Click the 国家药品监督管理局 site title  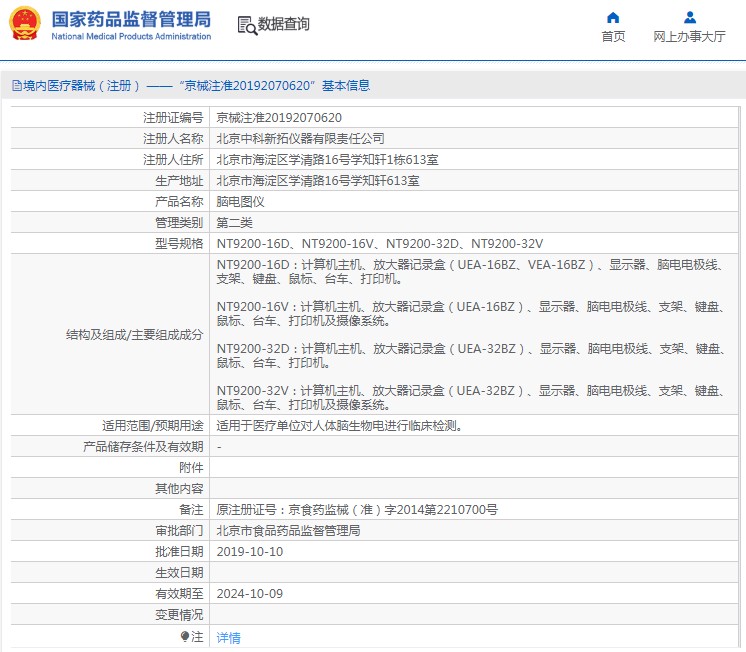(x=130, y=19)
